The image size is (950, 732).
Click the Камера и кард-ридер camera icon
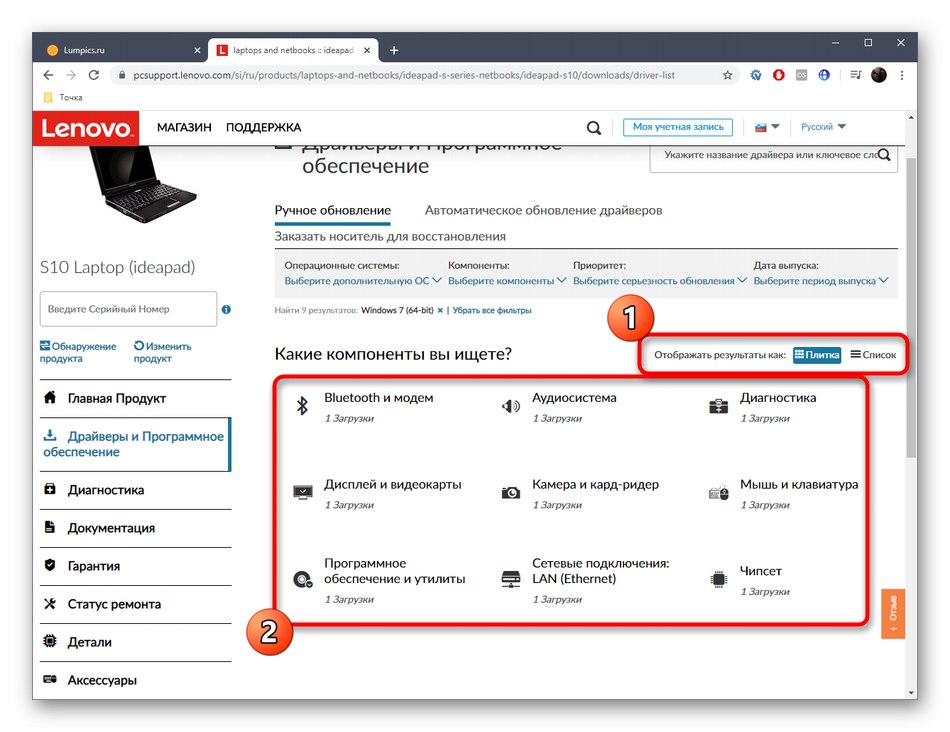click(511, 493)
